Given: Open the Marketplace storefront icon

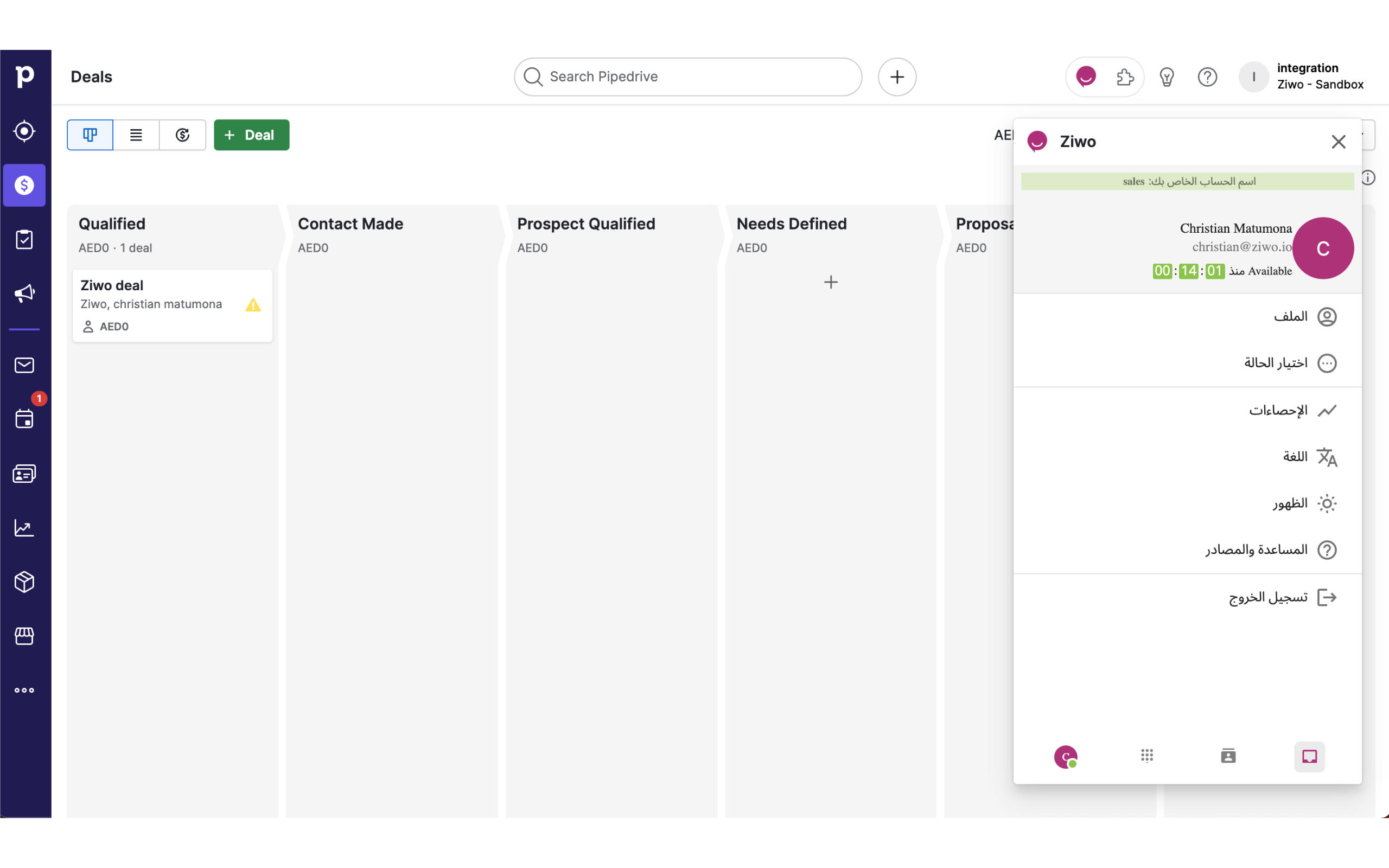Looking at the screenshot, I should 24,635.
